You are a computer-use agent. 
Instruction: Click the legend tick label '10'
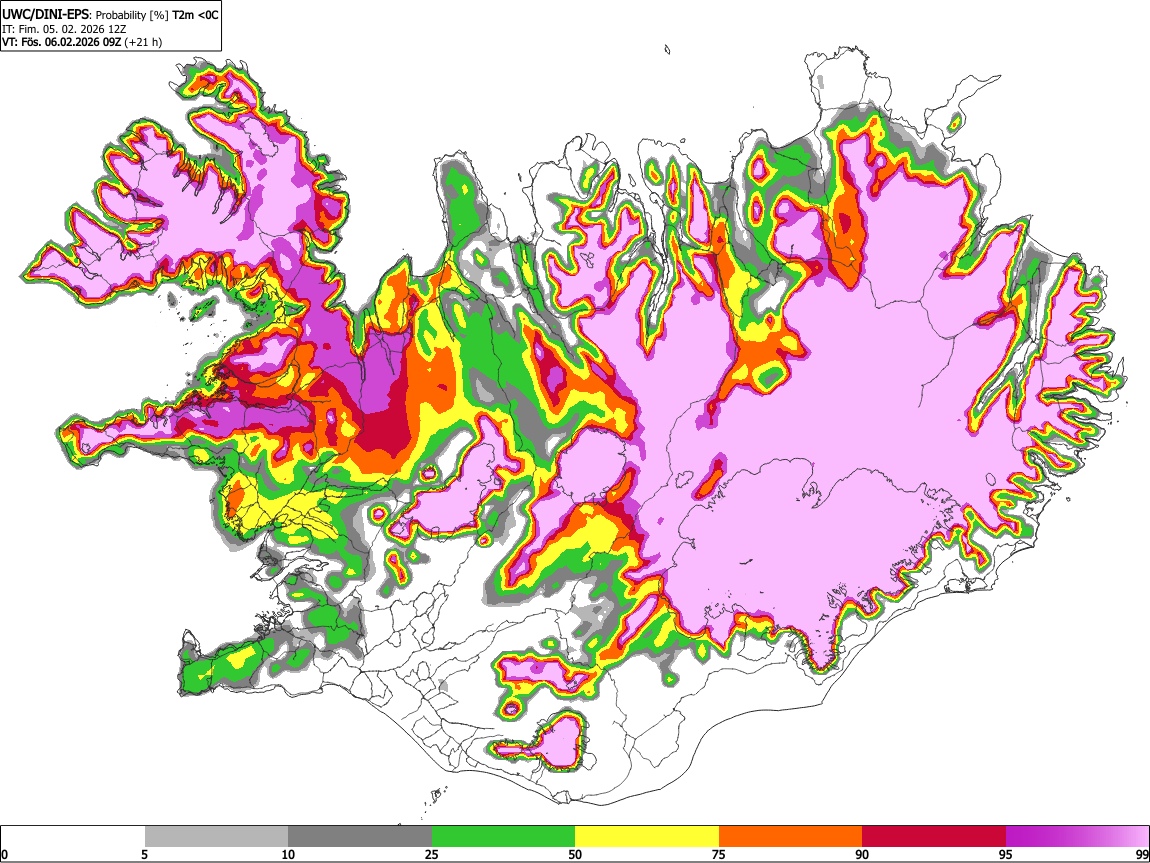pos(288,855)
